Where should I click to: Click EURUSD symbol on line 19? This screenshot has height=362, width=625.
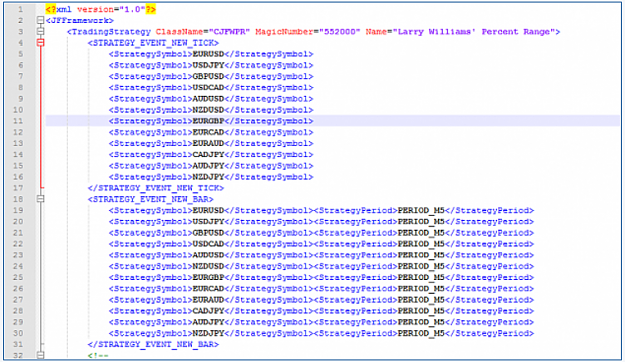click(208, 210)
